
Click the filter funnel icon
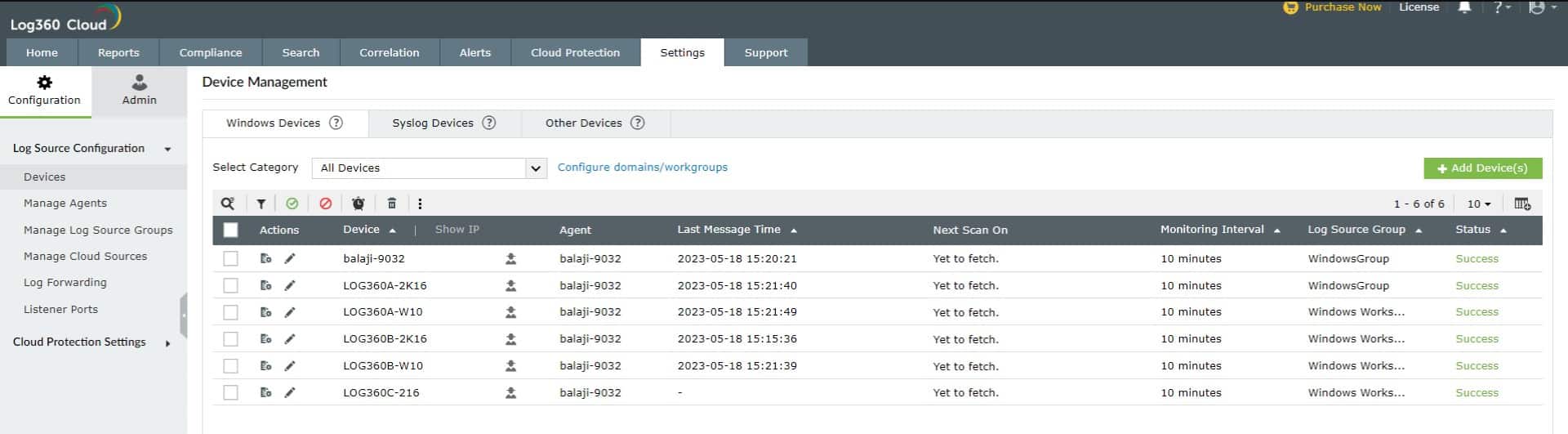(261, 204)
